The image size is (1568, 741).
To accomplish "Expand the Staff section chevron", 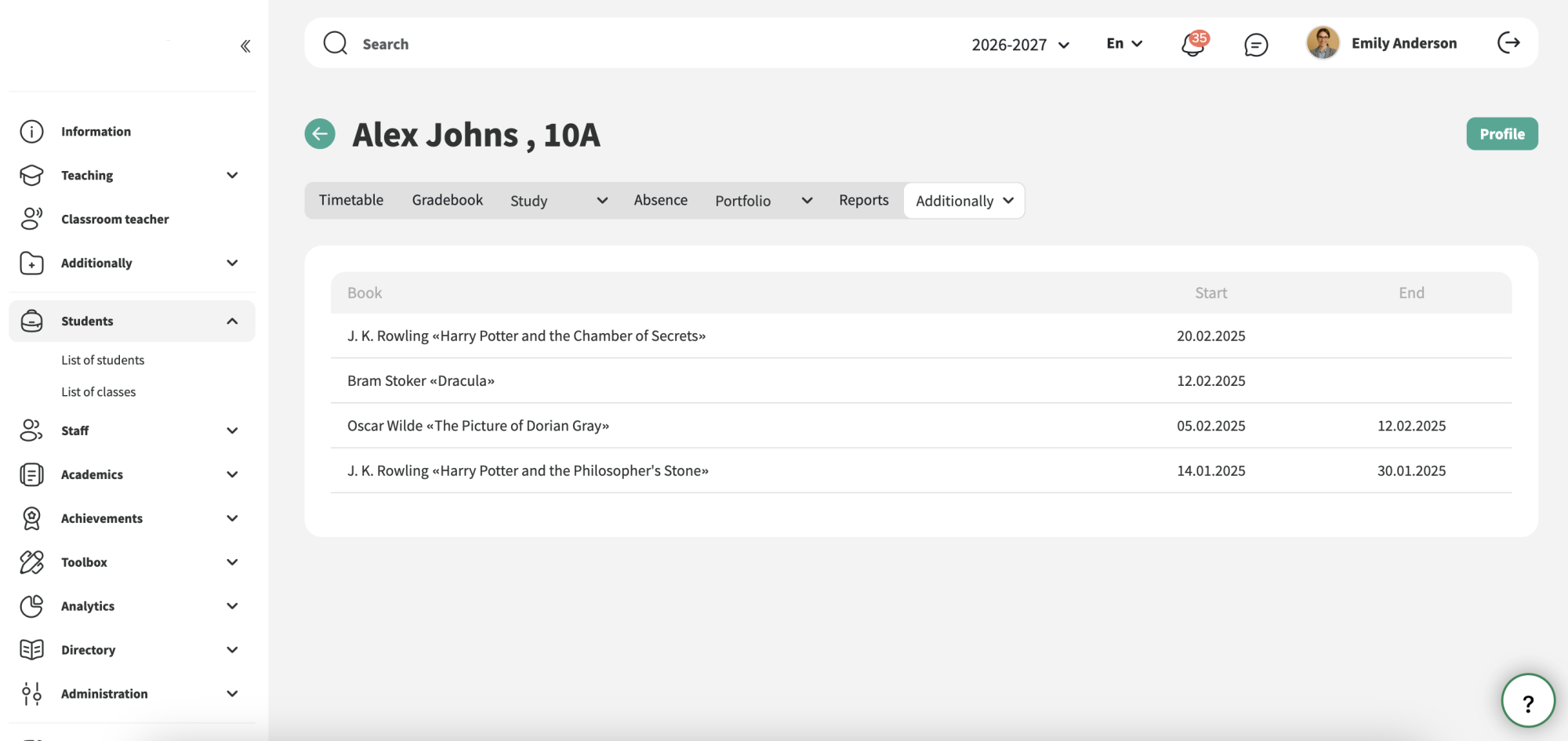I will pyautogui.click(x=232, y=430).
